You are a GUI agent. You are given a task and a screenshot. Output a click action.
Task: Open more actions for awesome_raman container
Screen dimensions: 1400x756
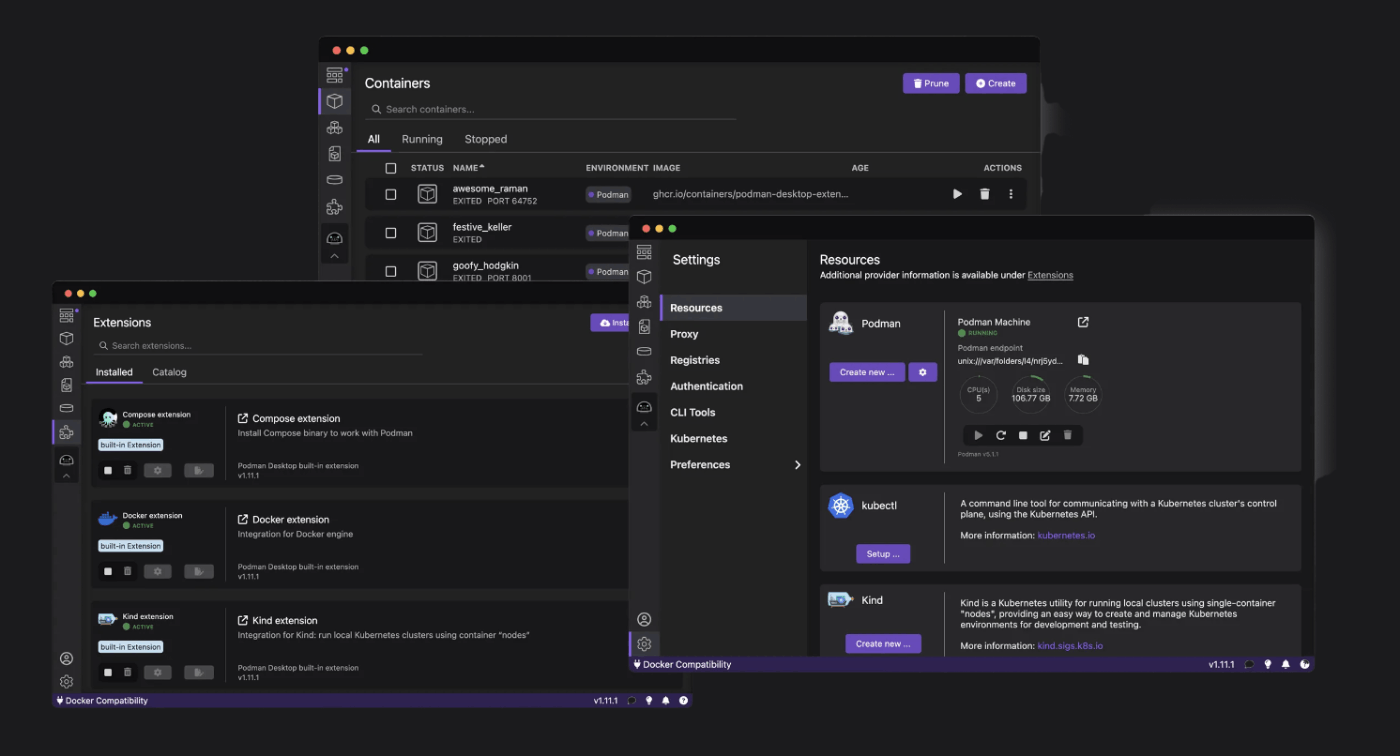tap(1011, 194)
